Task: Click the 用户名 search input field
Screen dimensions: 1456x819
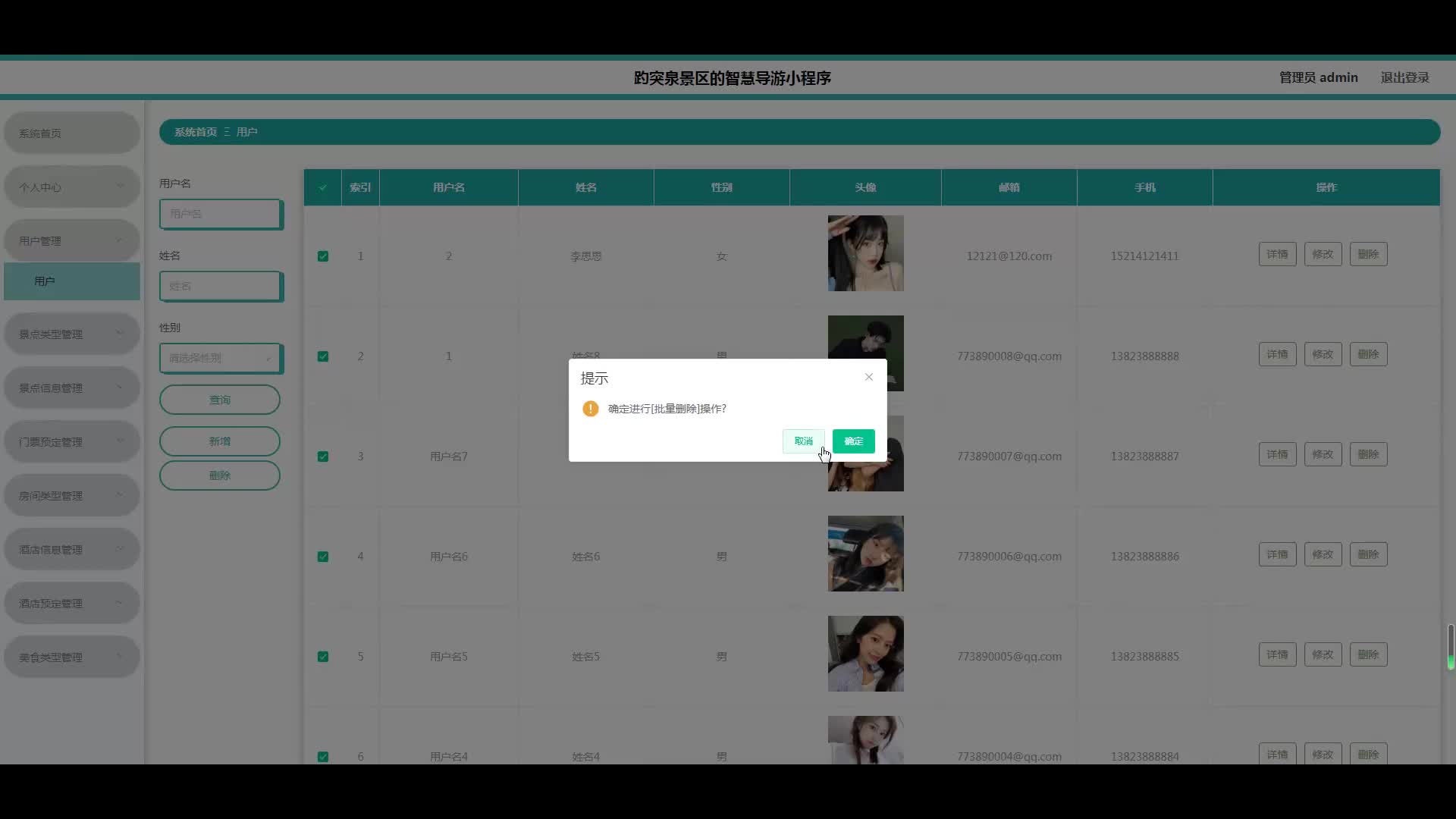Action: (x=220, y=214)
